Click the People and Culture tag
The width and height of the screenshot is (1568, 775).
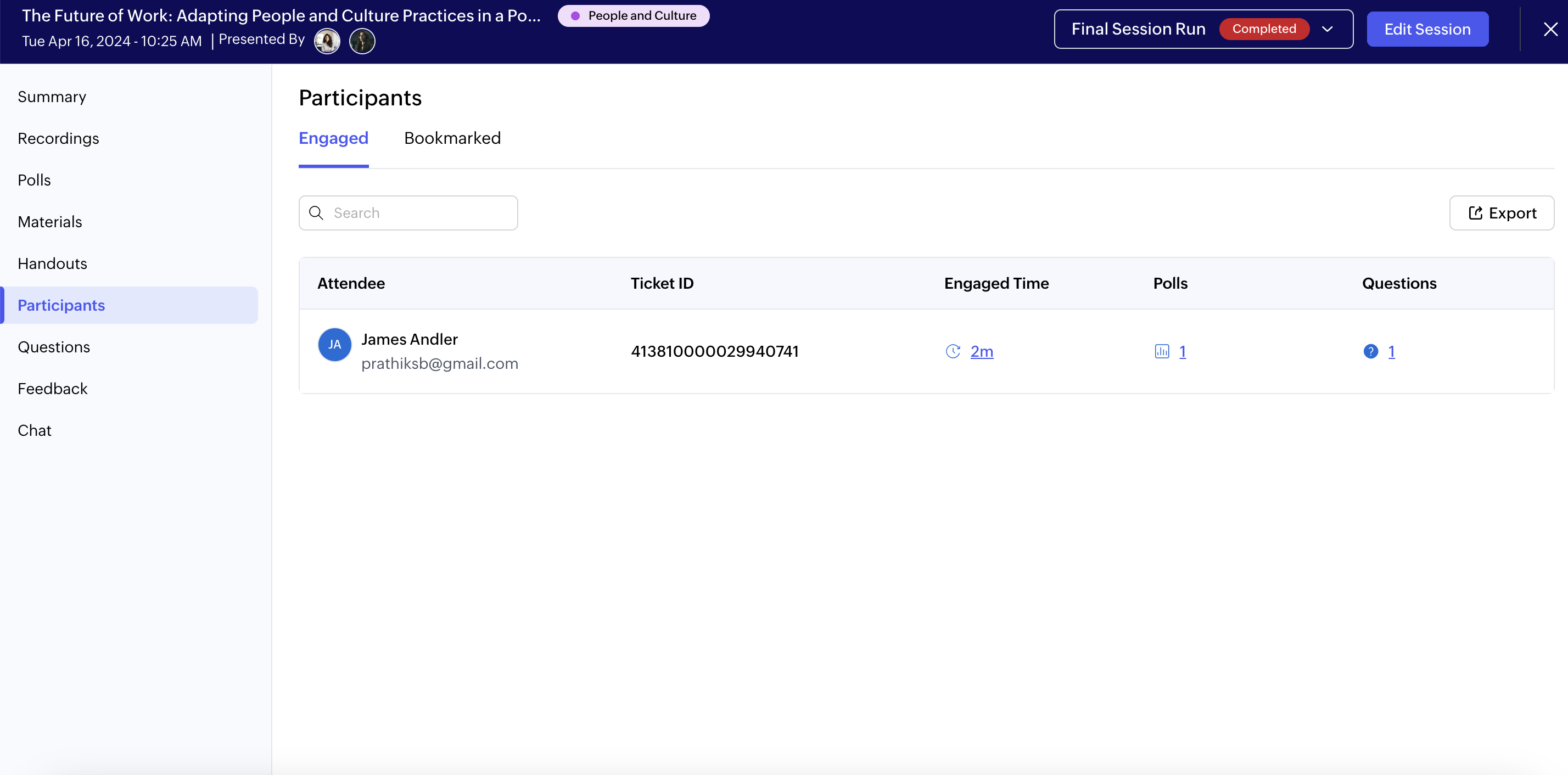tap(633, 16)
